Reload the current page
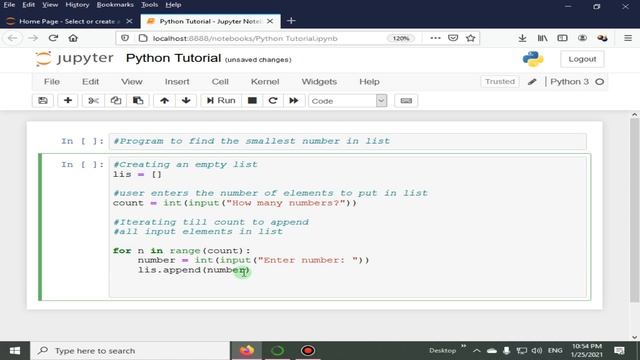 tap(53, 38)
